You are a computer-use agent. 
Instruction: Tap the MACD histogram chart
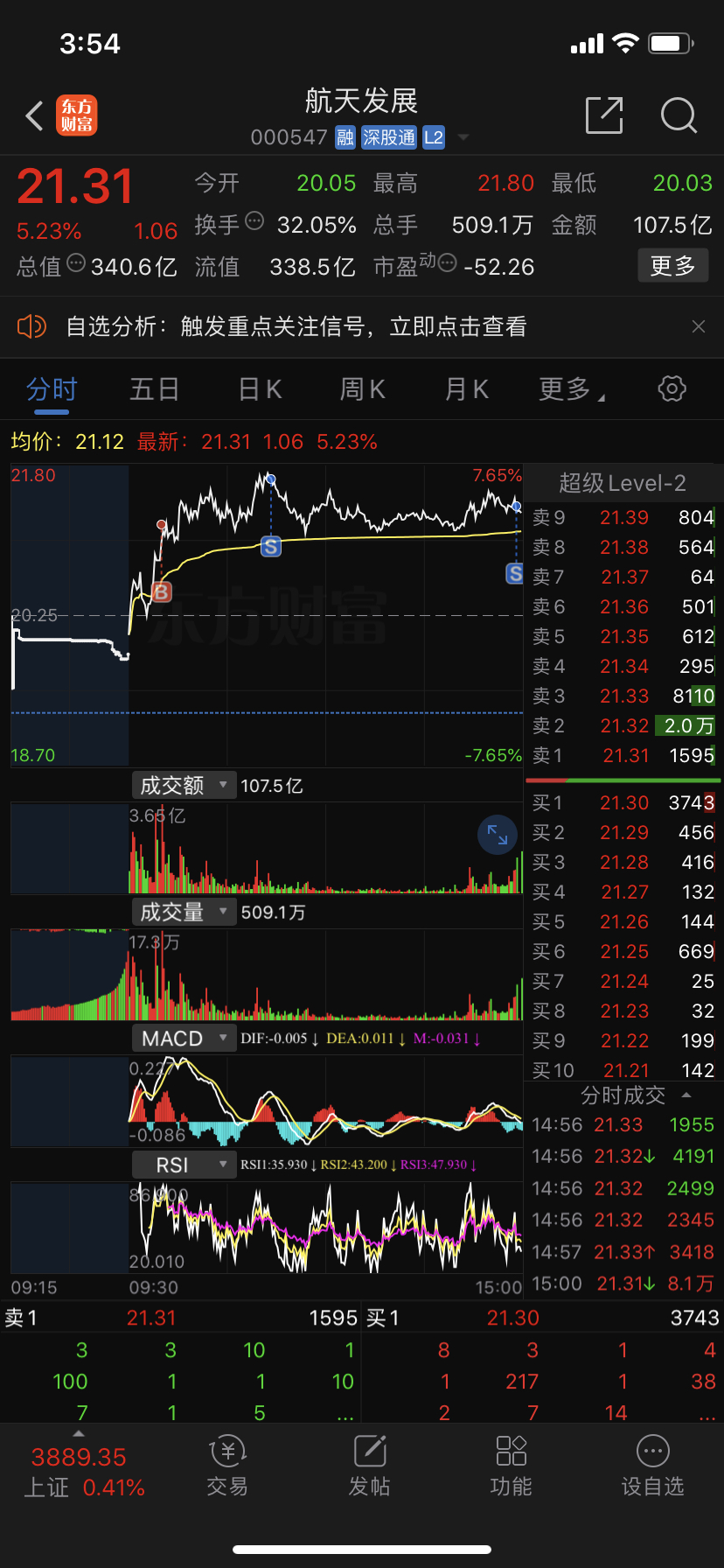tap(267, 1102)
